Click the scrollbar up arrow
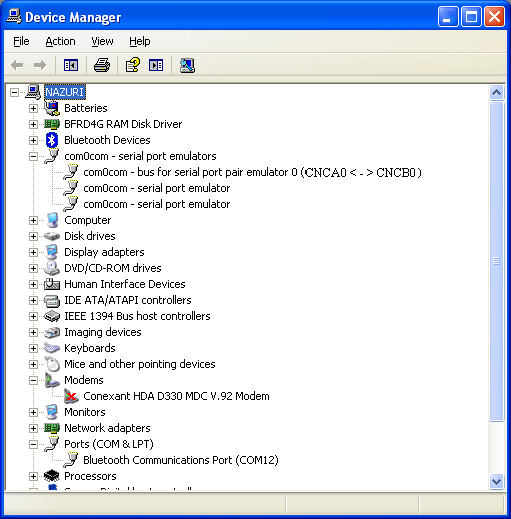Viewport: 511px width, 519px height. 496,92
